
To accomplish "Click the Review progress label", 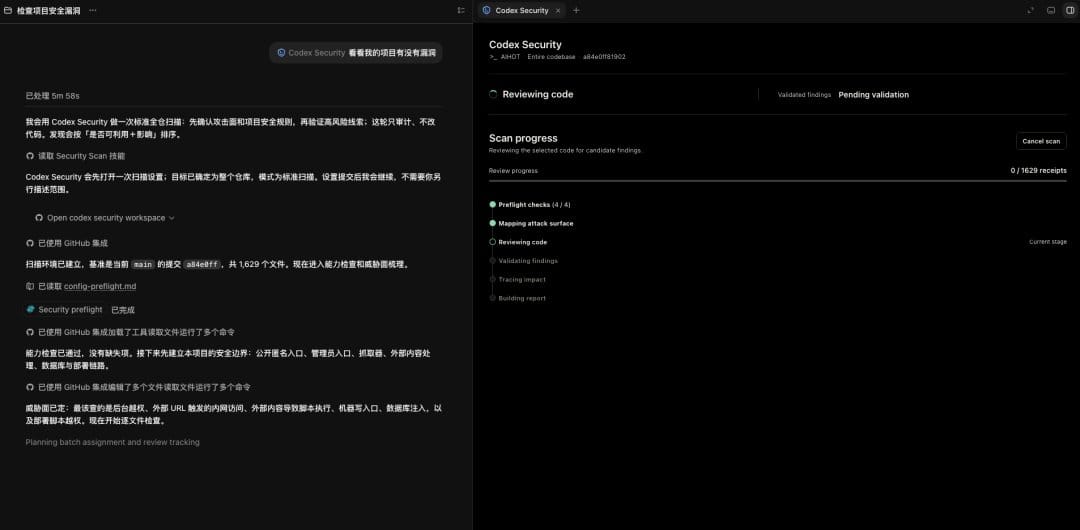I will pos(513,170).
